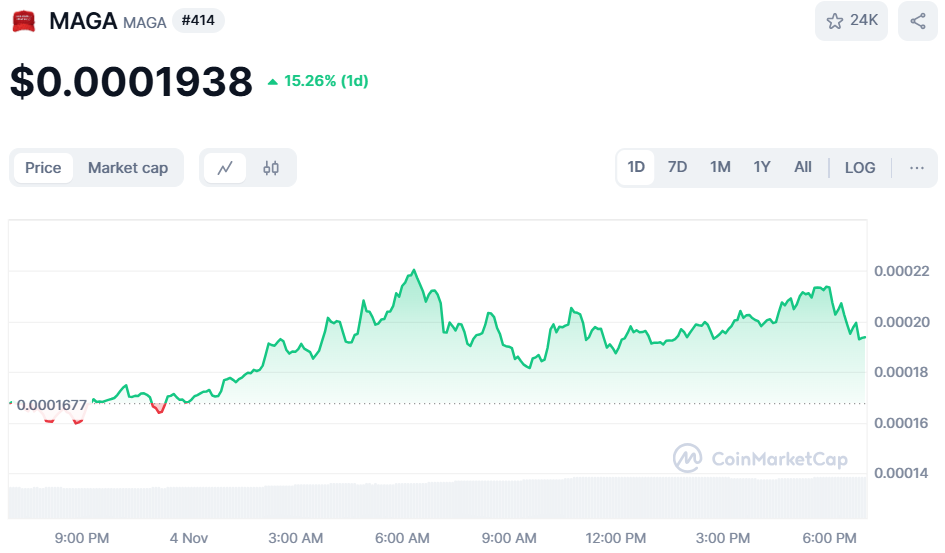Screen dimensions: 945x553
Task: Select the 1M time range tab
Action: click(x=720, y=168)
